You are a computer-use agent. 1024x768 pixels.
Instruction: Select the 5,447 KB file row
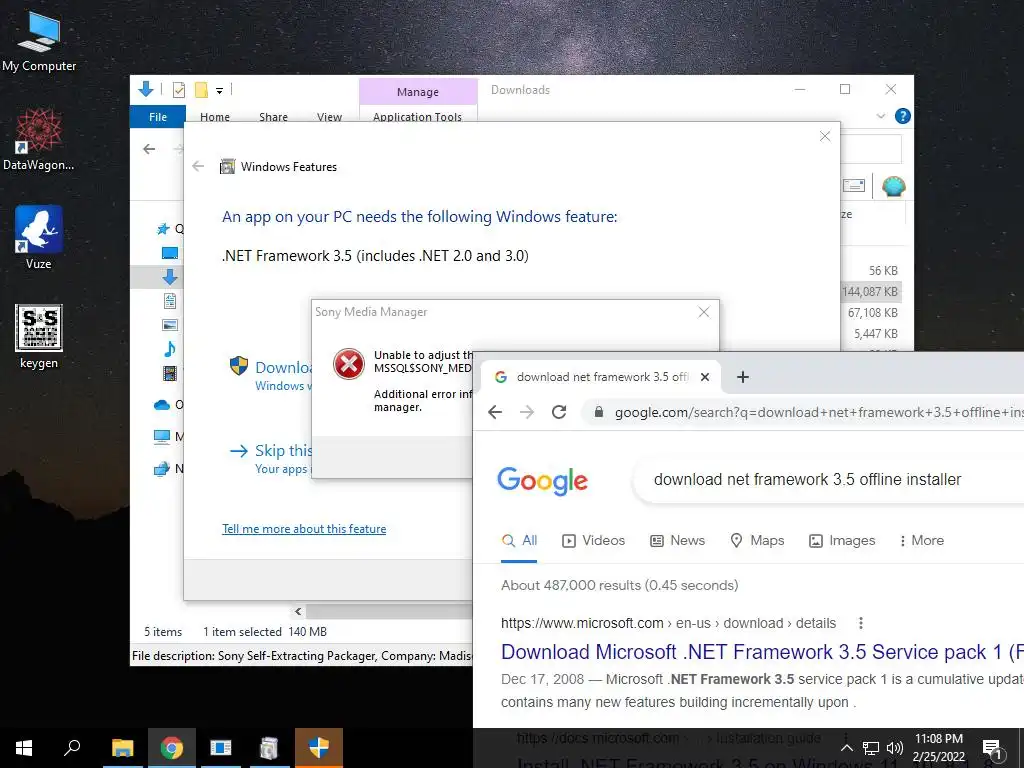876,334
